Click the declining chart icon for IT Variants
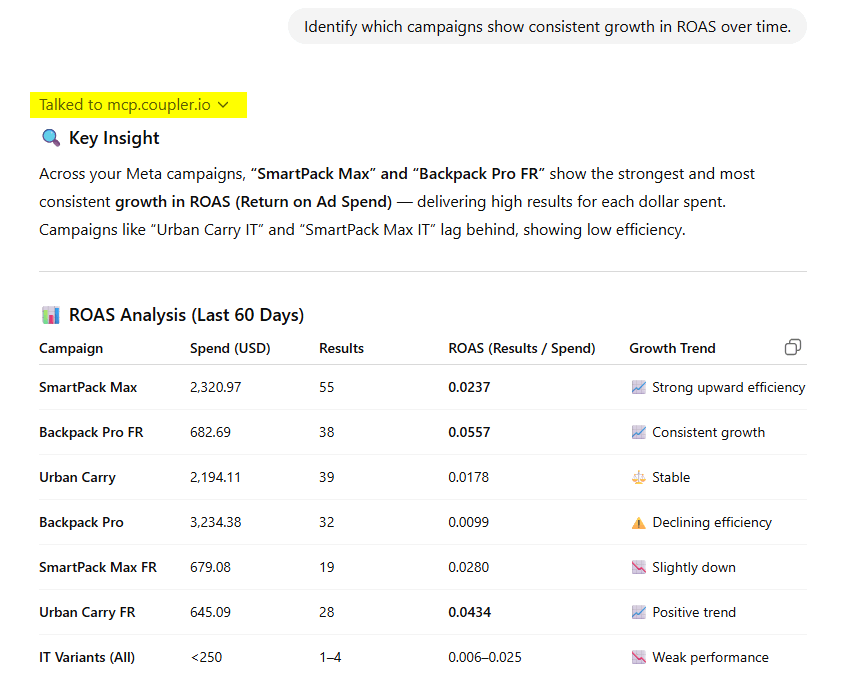Viewport: 865px width, 687px height. click(x=638, y=657)
